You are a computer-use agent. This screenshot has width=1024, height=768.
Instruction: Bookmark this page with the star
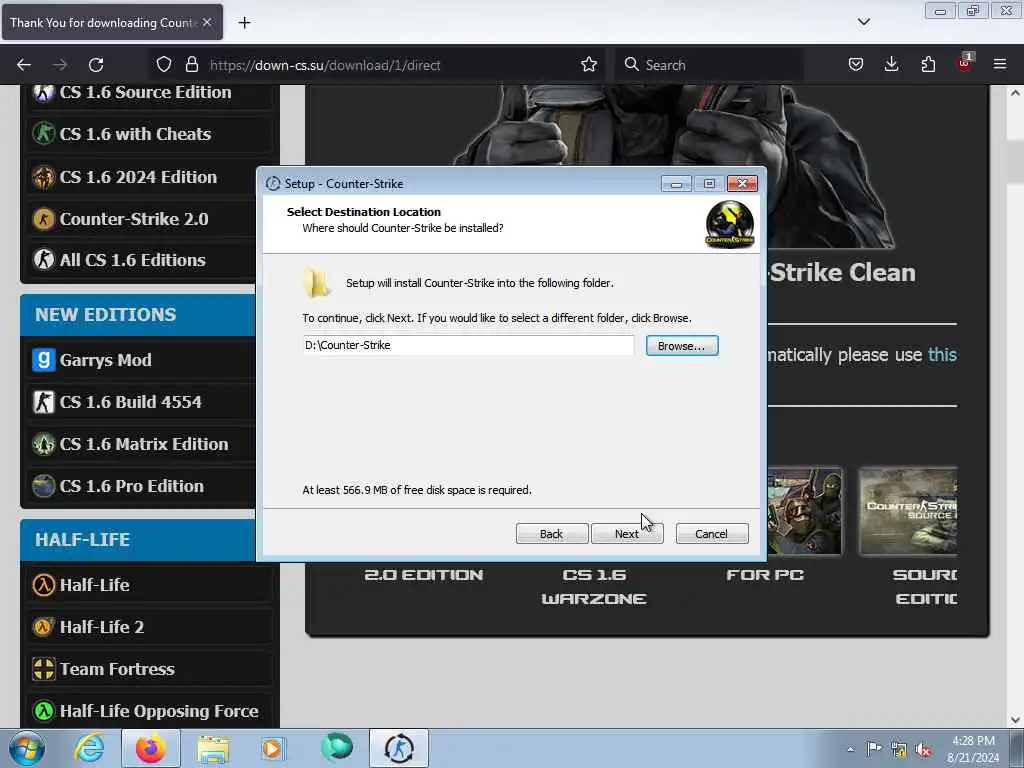click(588, 65)
